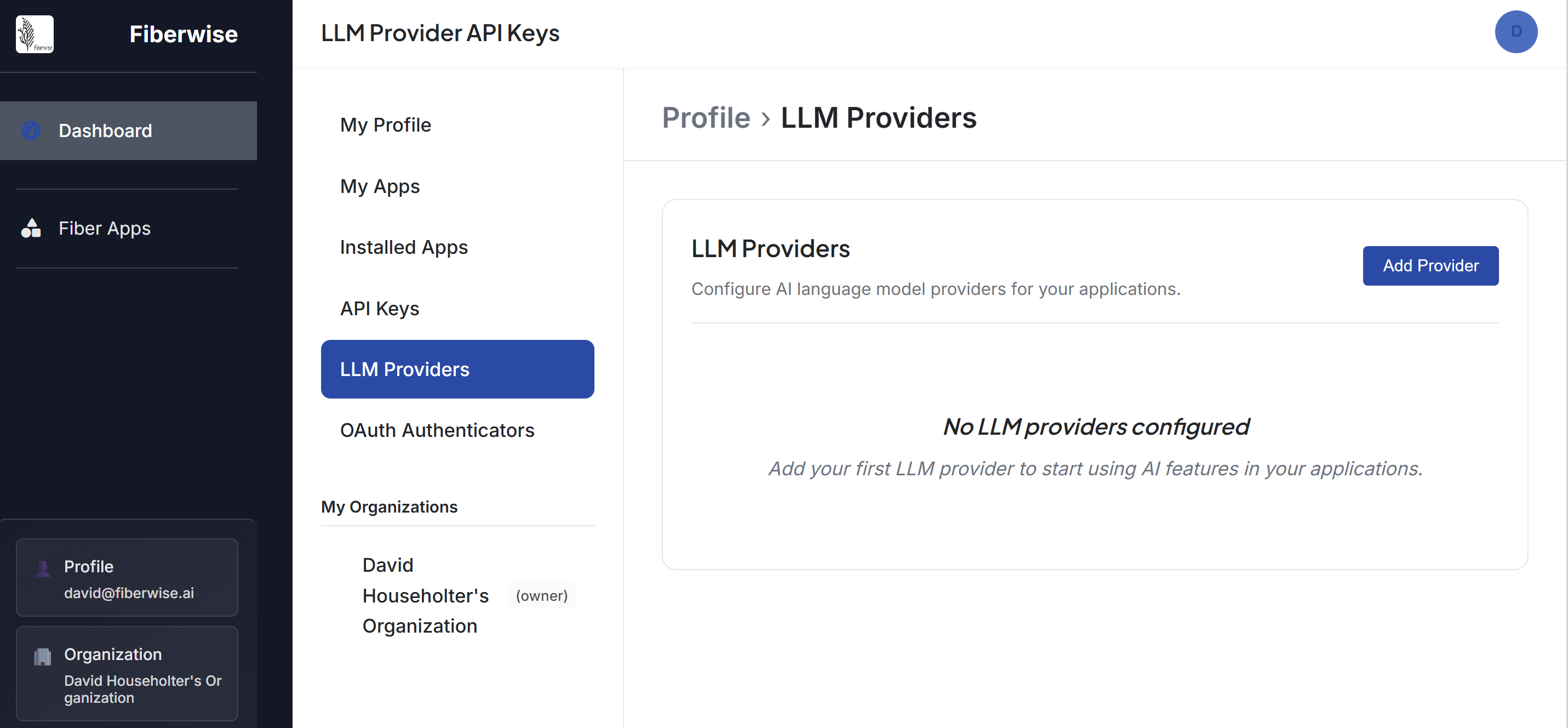Open the Organization card in sidebar
The image size is (1568, 728).
tap(127, 674)
